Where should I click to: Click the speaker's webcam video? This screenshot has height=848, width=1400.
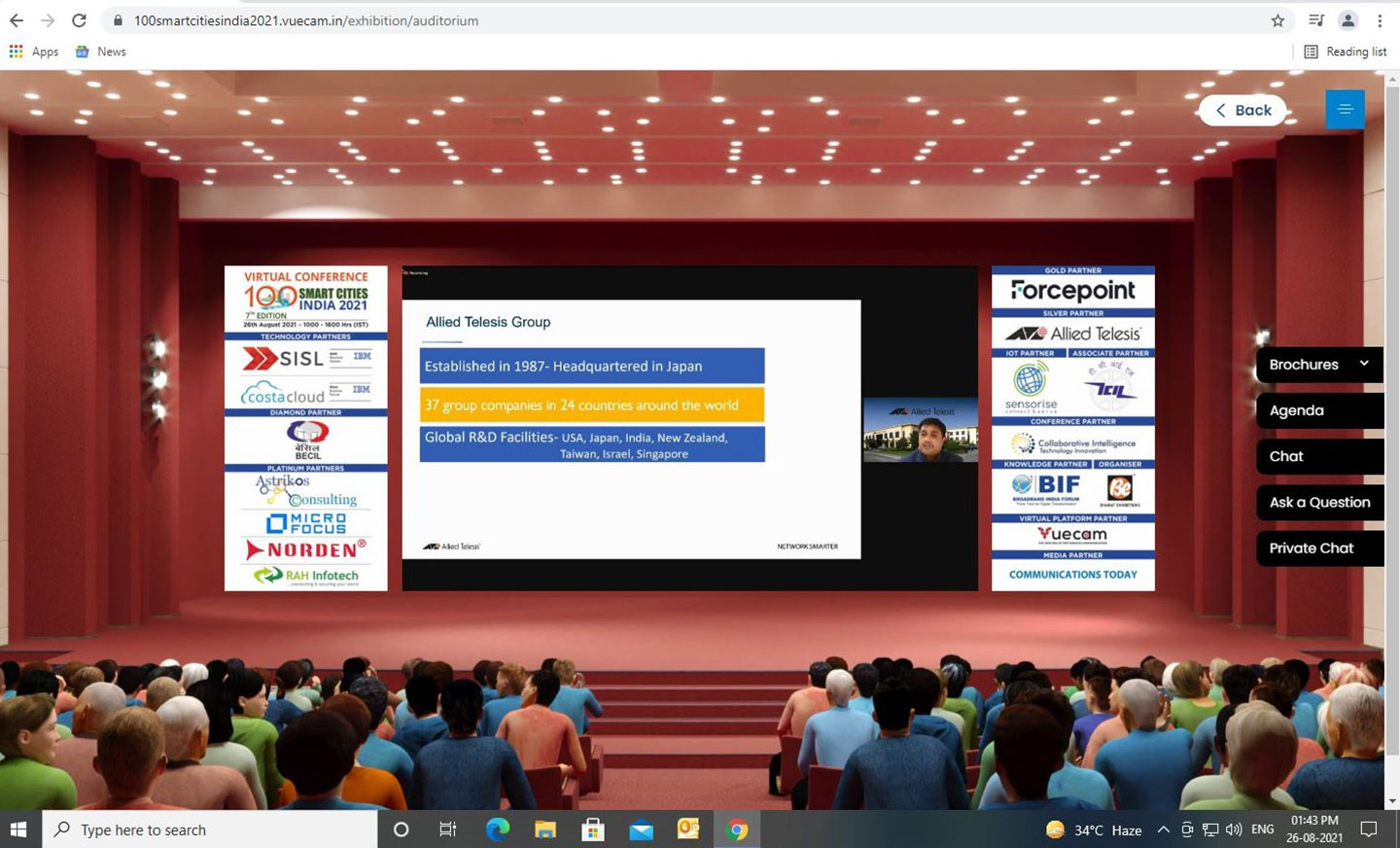pos(920,430)
